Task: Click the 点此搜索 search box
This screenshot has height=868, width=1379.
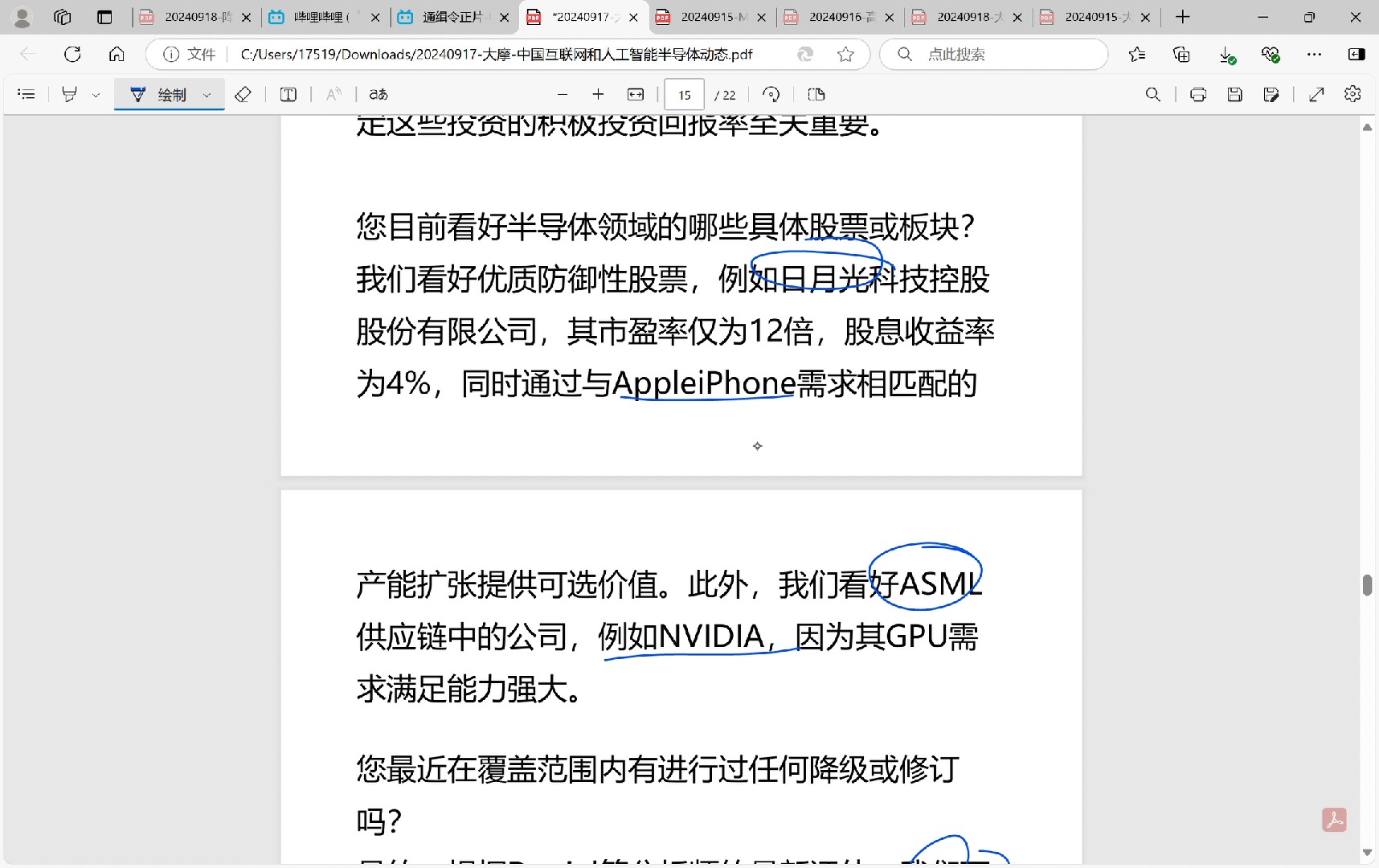Action: click(994, 54)
